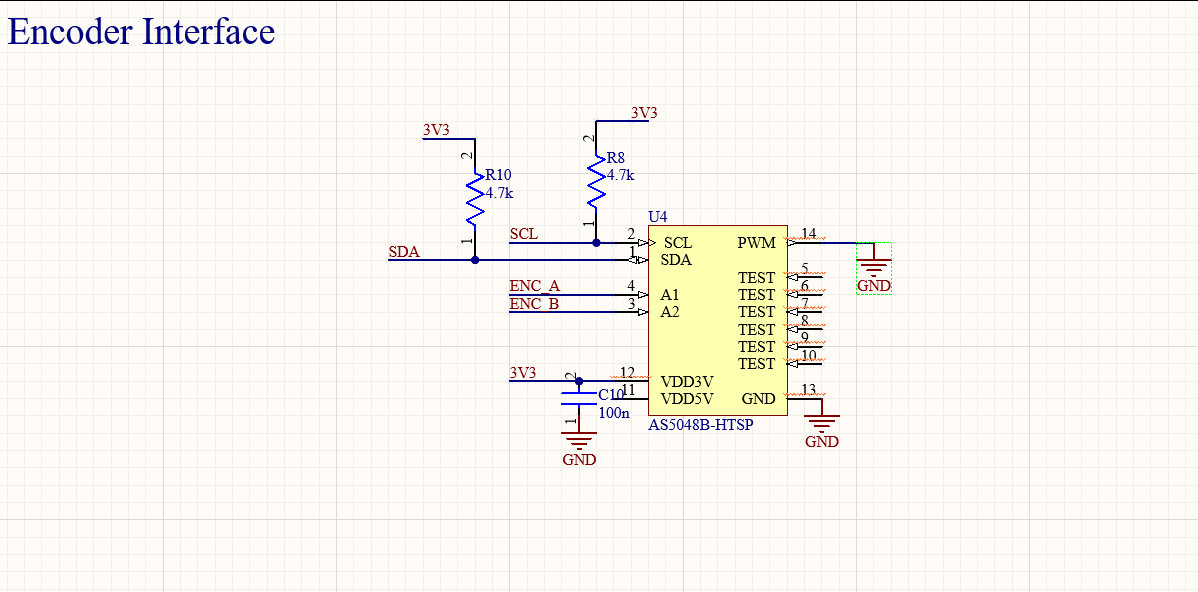This screenshot has height=592, width=1198.
Task: Click the 3V3 junction above C10
Action: point(579,380)
